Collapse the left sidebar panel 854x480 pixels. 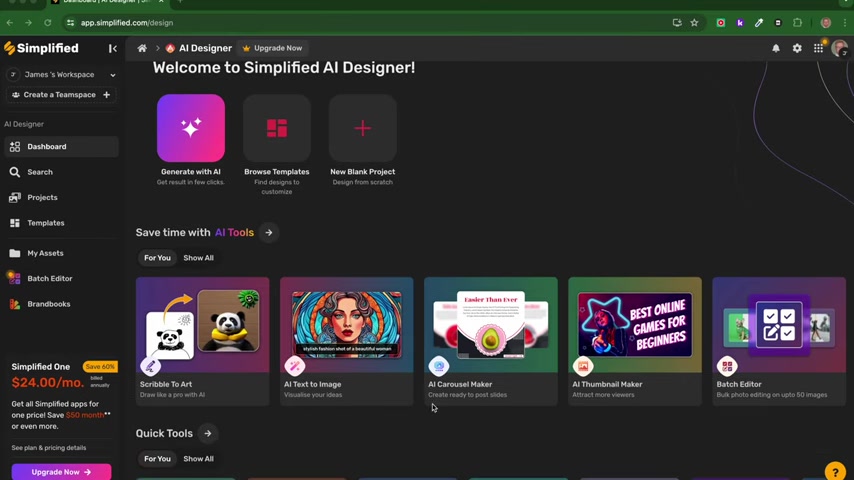113,48
